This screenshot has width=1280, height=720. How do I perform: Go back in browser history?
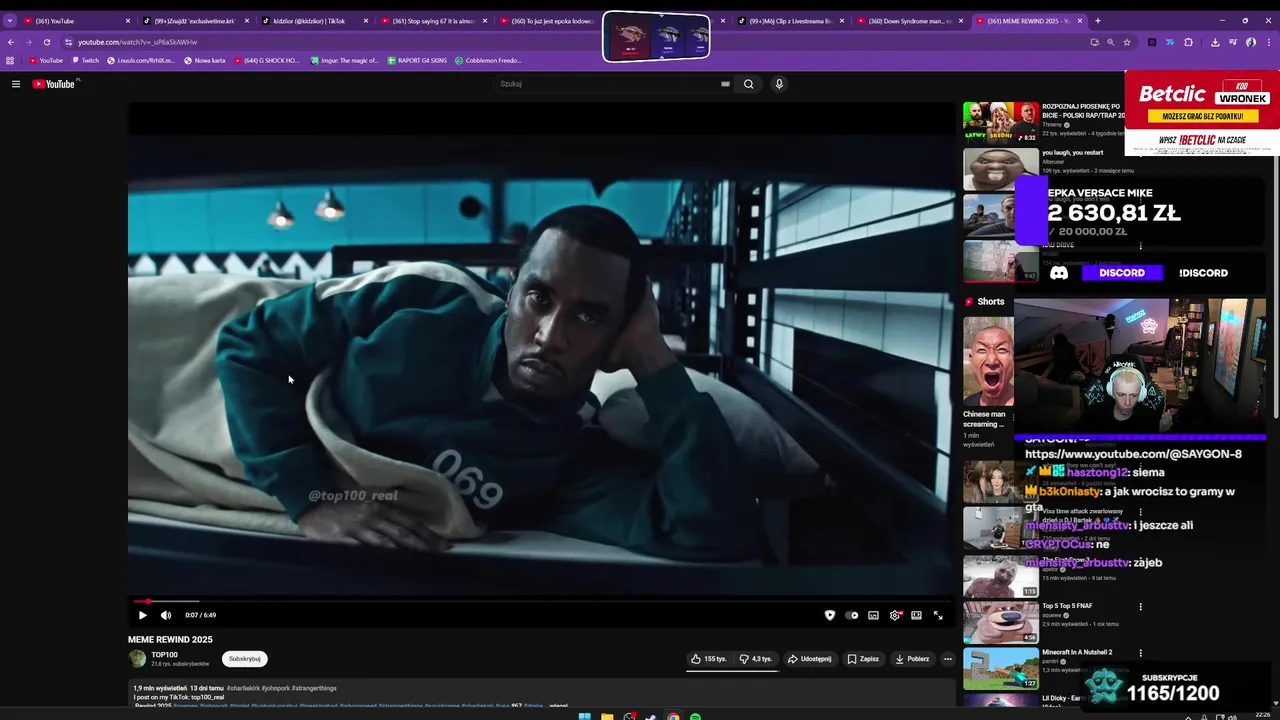pyautogui.click(x=11, y=42)
